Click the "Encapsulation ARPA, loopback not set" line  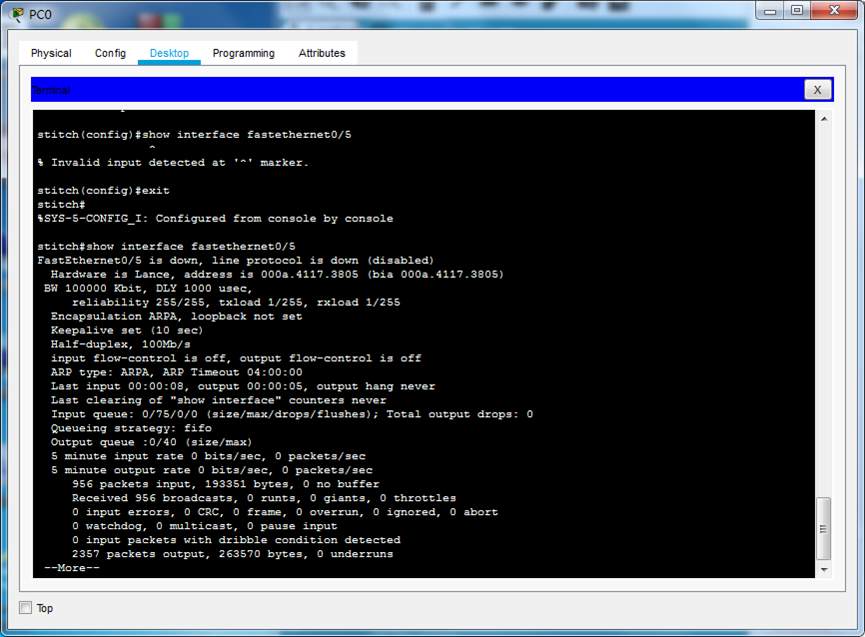[177, 316]
